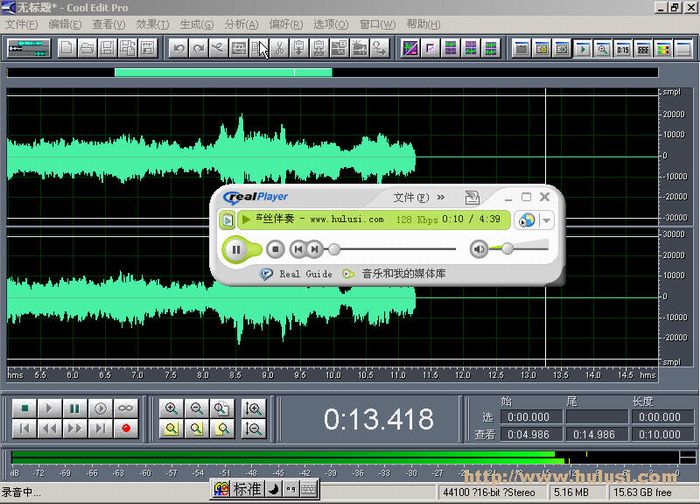Mute RealPlayer with the speaker icon
This screenshot has width=700, height=504.
pos(479,249)
